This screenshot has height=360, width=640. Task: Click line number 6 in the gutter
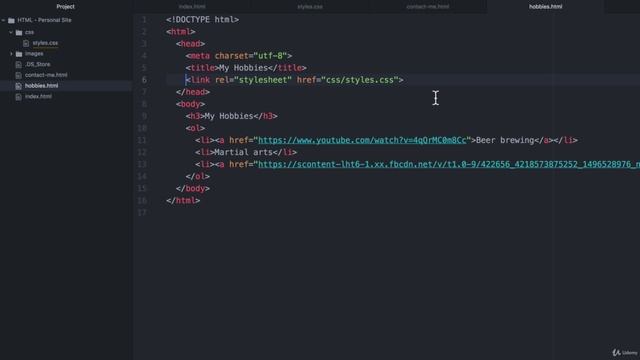[x=144, y=80]
